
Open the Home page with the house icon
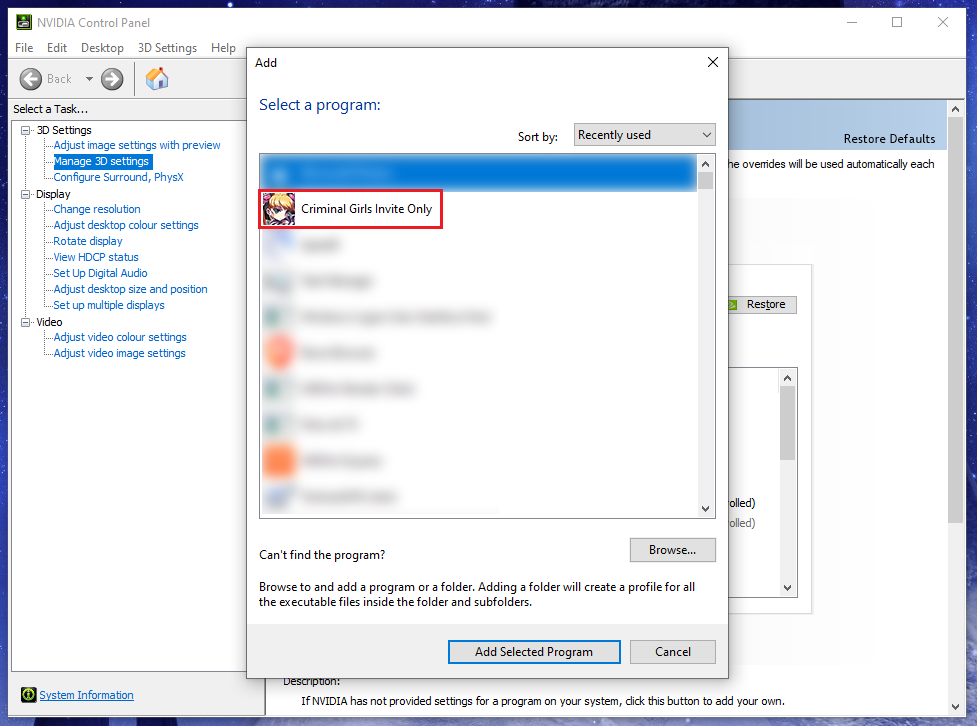tap(157, 79)
